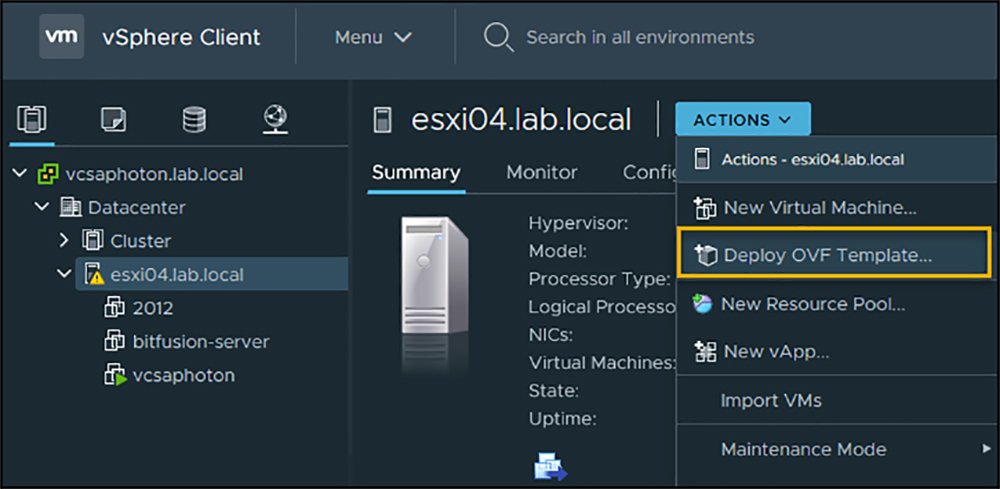Click the 2012 virtual machine icon
Image resolution: width=1000 pixels, height=489 pixels.
(115, 308)
